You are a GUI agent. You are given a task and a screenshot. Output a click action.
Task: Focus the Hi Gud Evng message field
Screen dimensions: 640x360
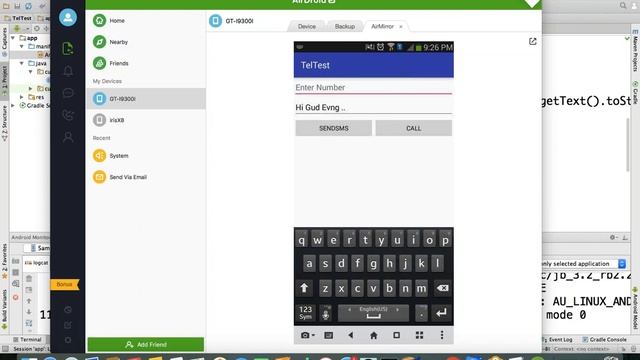pos(373,108)
